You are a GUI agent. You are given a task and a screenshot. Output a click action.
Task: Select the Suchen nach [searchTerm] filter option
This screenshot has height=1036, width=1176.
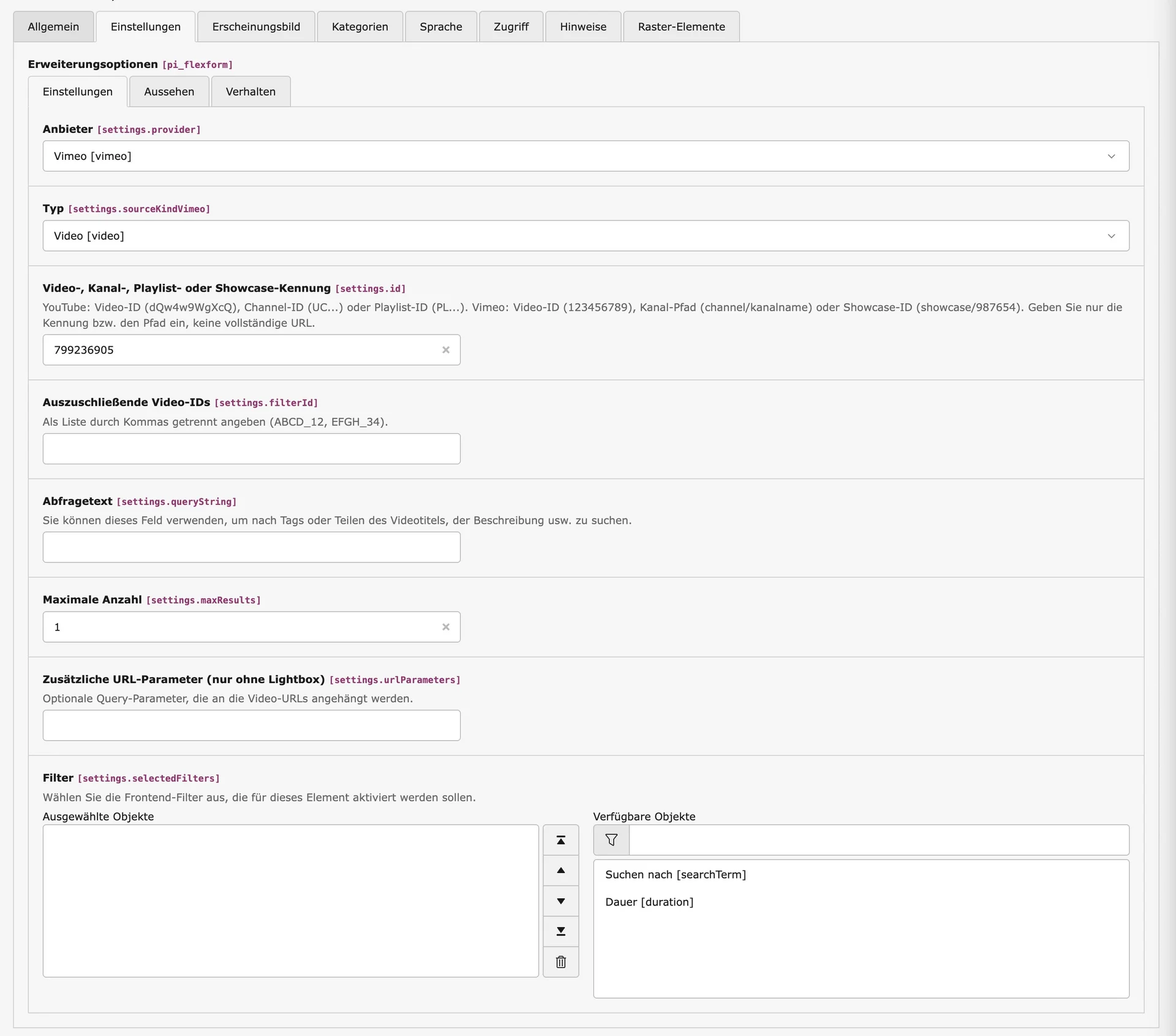[675, 874]
